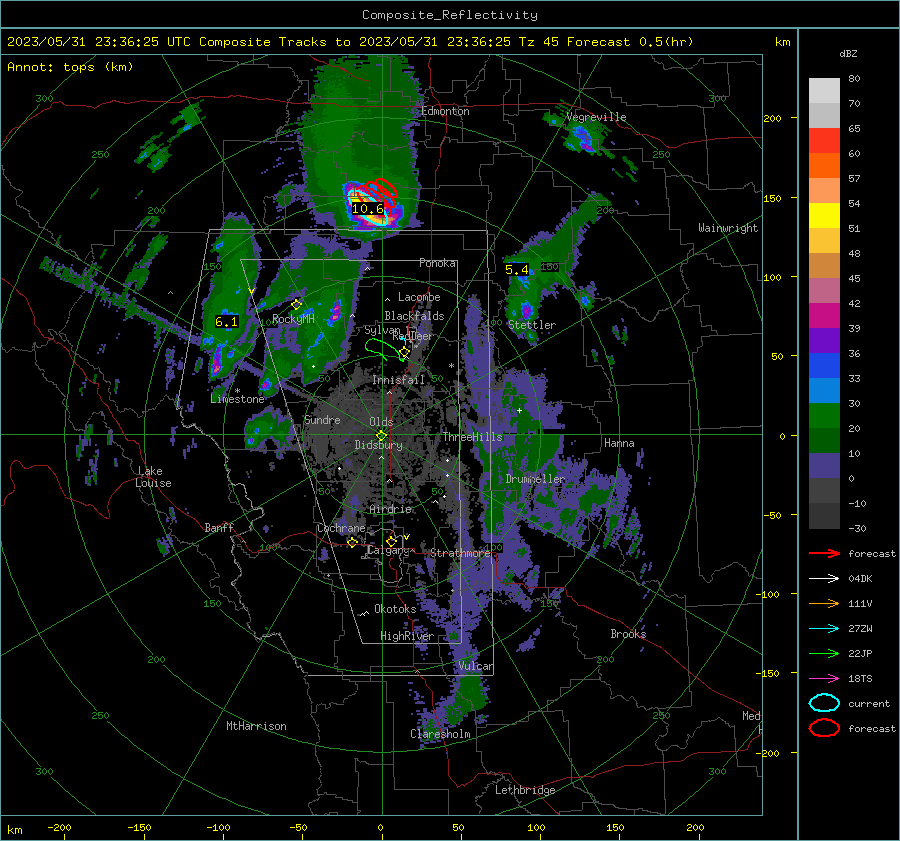This screenshot has height=841, width=900.
Task: Click the yellow timestamp header line
Action: tap(350, 42)
